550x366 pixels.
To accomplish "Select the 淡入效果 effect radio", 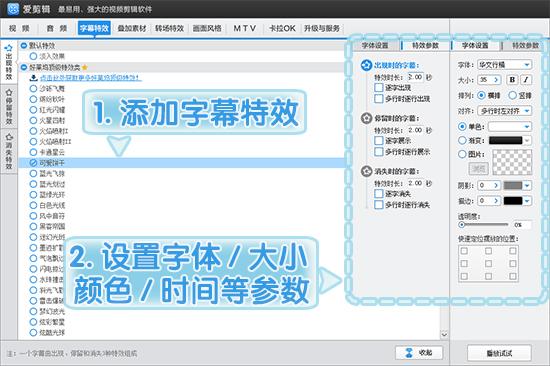I will 33,56.
